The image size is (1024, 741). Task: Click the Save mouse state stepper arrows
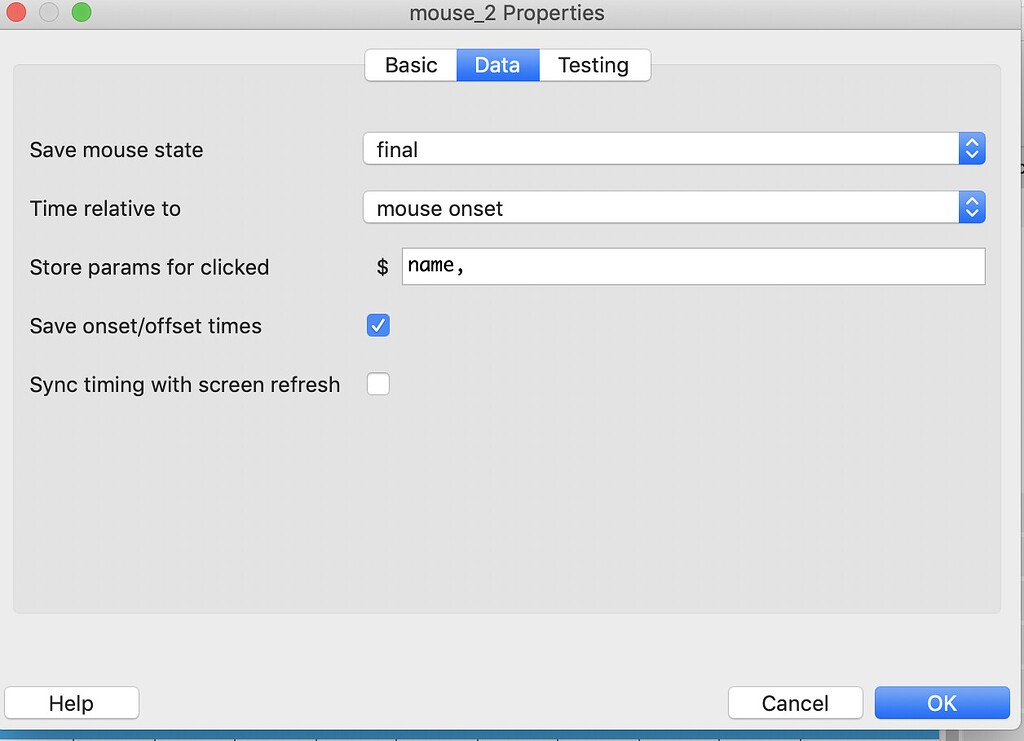[971, 148]
